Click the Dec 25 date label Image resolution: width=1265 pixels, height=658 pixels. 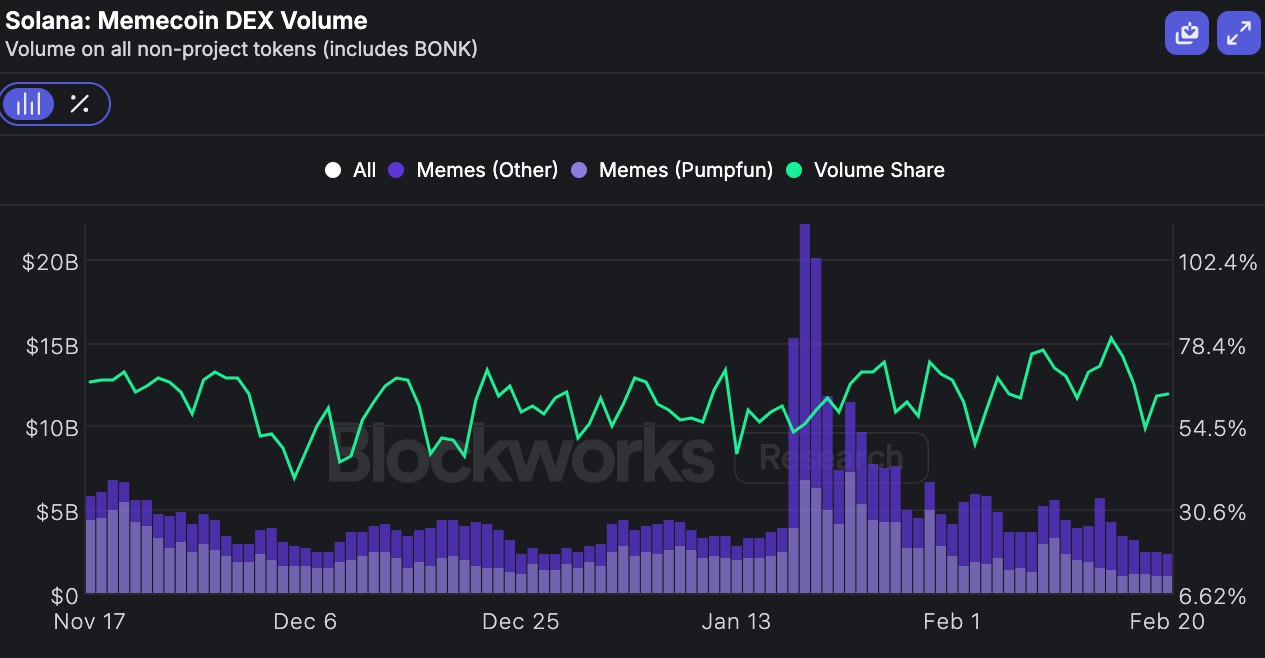[520, 621]
